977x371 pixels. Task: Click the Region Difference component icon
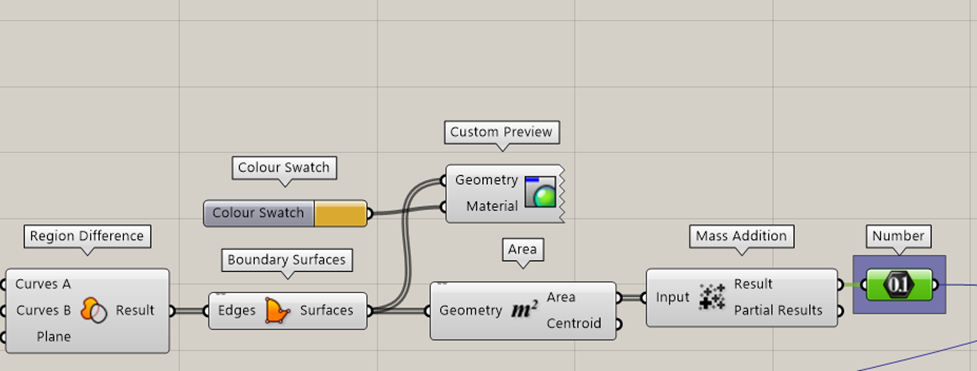[x=94, y=311]
